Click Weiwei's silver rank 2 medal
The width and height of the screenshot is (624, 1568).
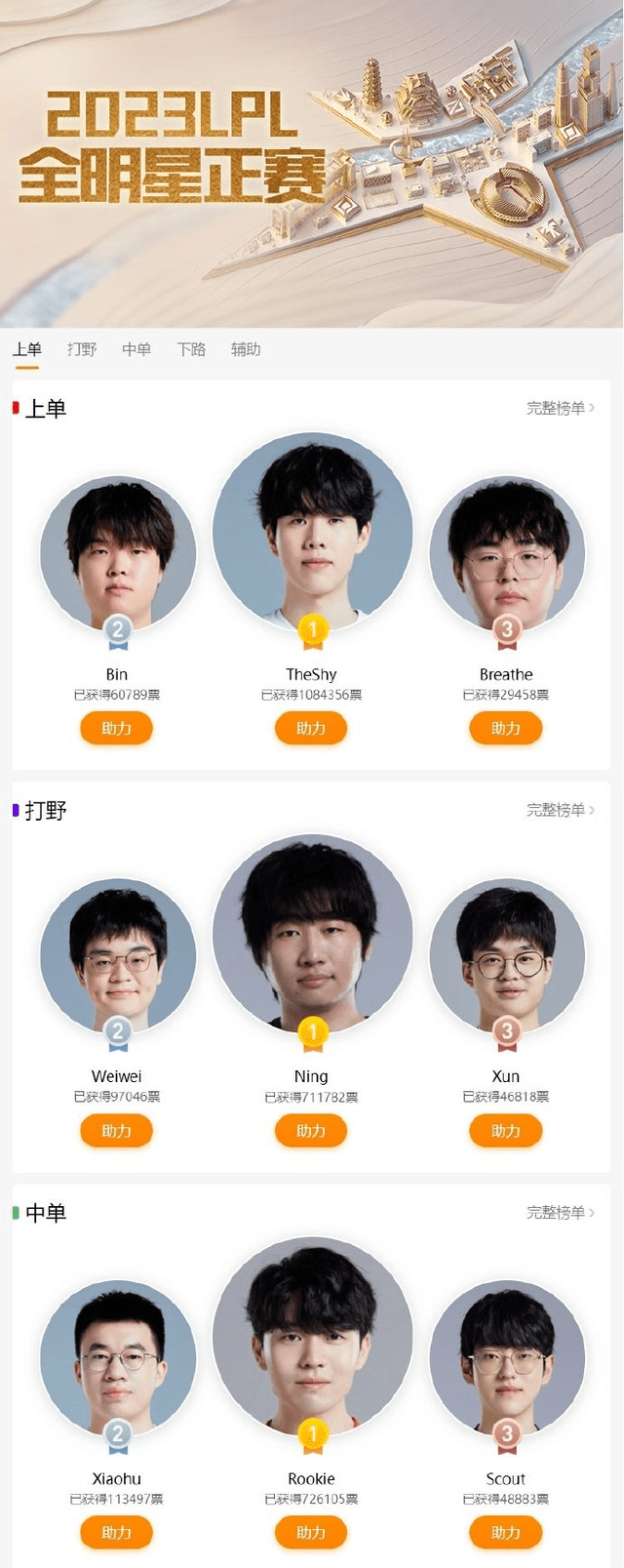tap(118, 1033)
